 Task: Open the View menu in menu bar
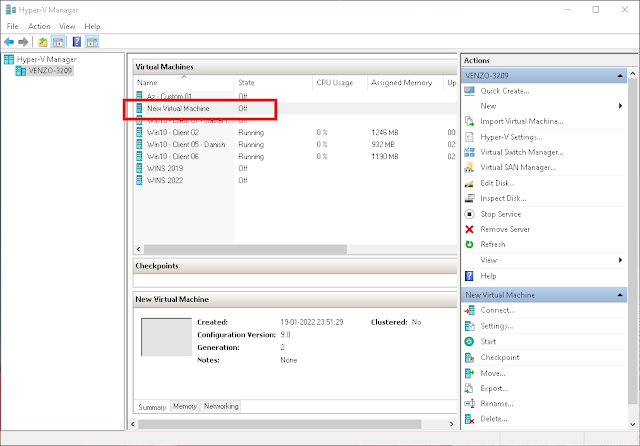[67, 26]
